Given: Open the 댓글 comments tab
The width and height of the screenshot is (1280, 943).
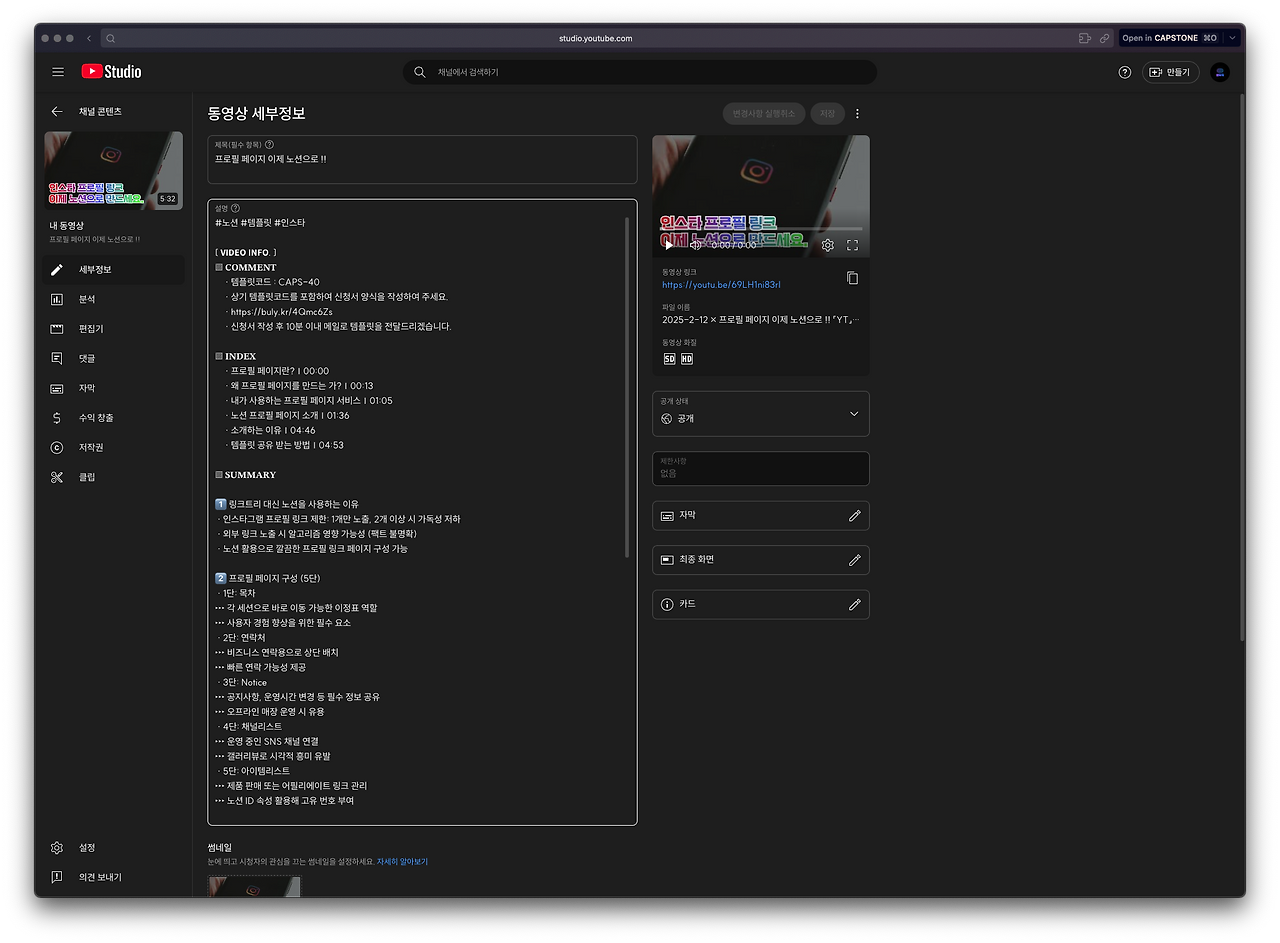Looking at the screenshot, I should click(x=114, y=358).
